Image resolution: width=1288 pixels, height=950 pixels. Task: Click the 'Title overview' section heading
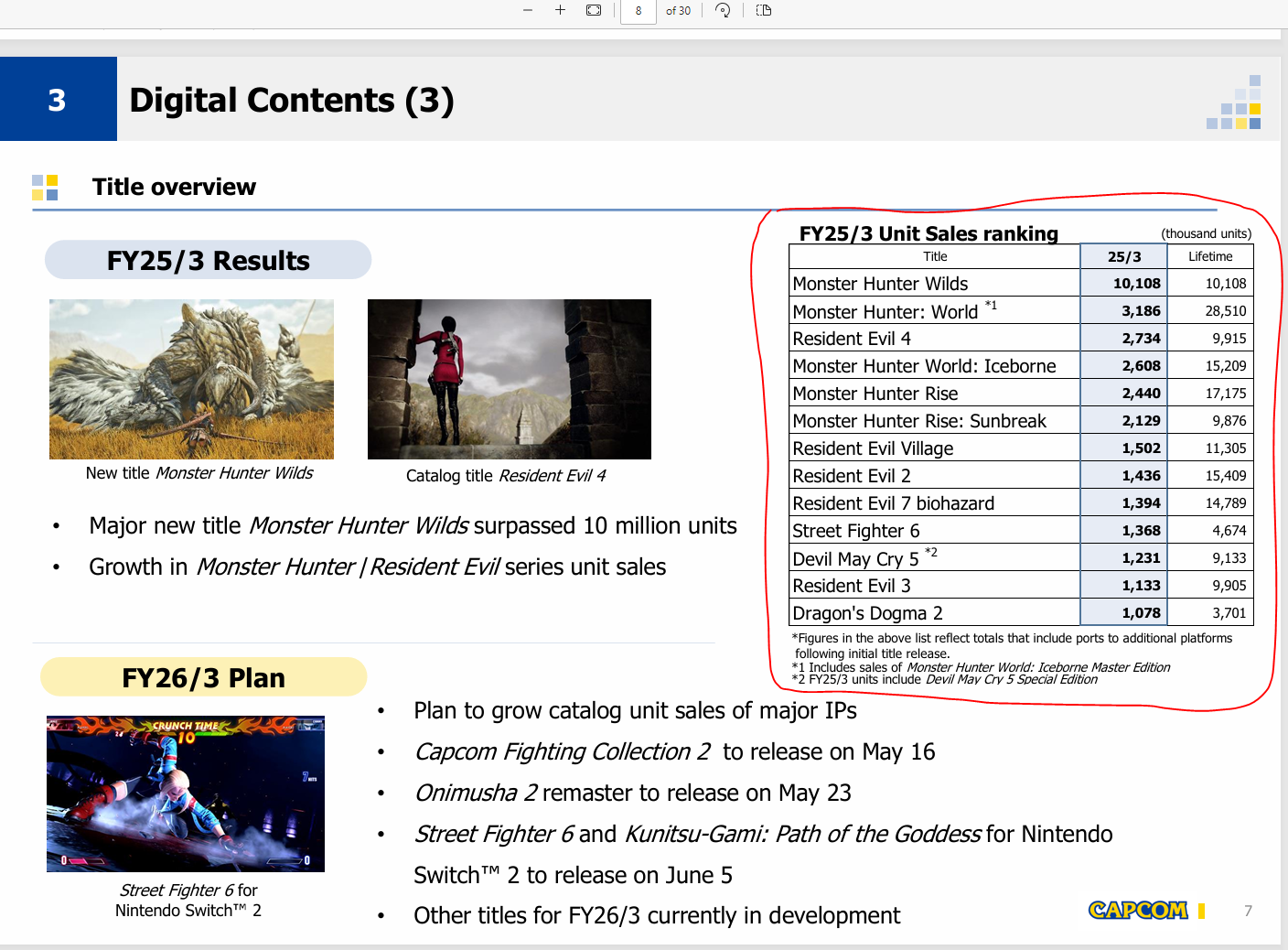(174, 187)
